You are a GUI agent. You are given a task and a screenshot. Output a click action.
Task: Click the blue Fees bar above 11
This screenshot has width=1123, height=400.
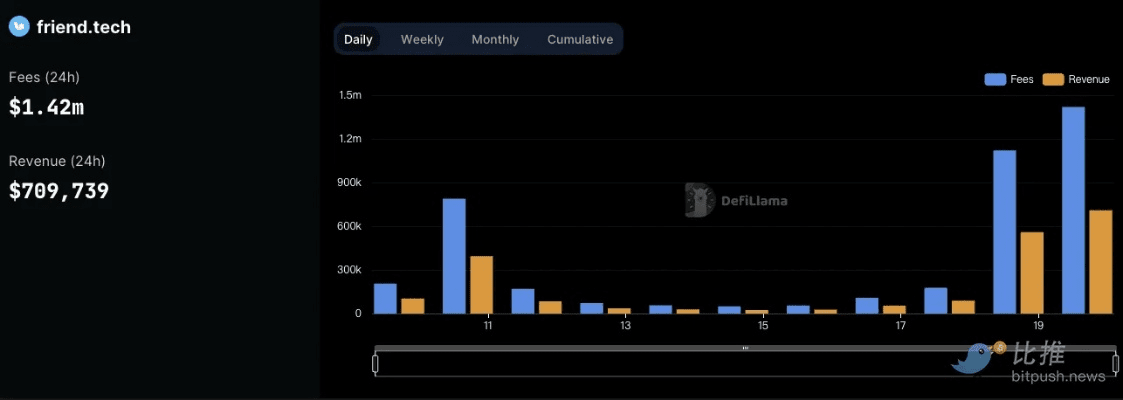pyautogui.click(x=454, y=256)
